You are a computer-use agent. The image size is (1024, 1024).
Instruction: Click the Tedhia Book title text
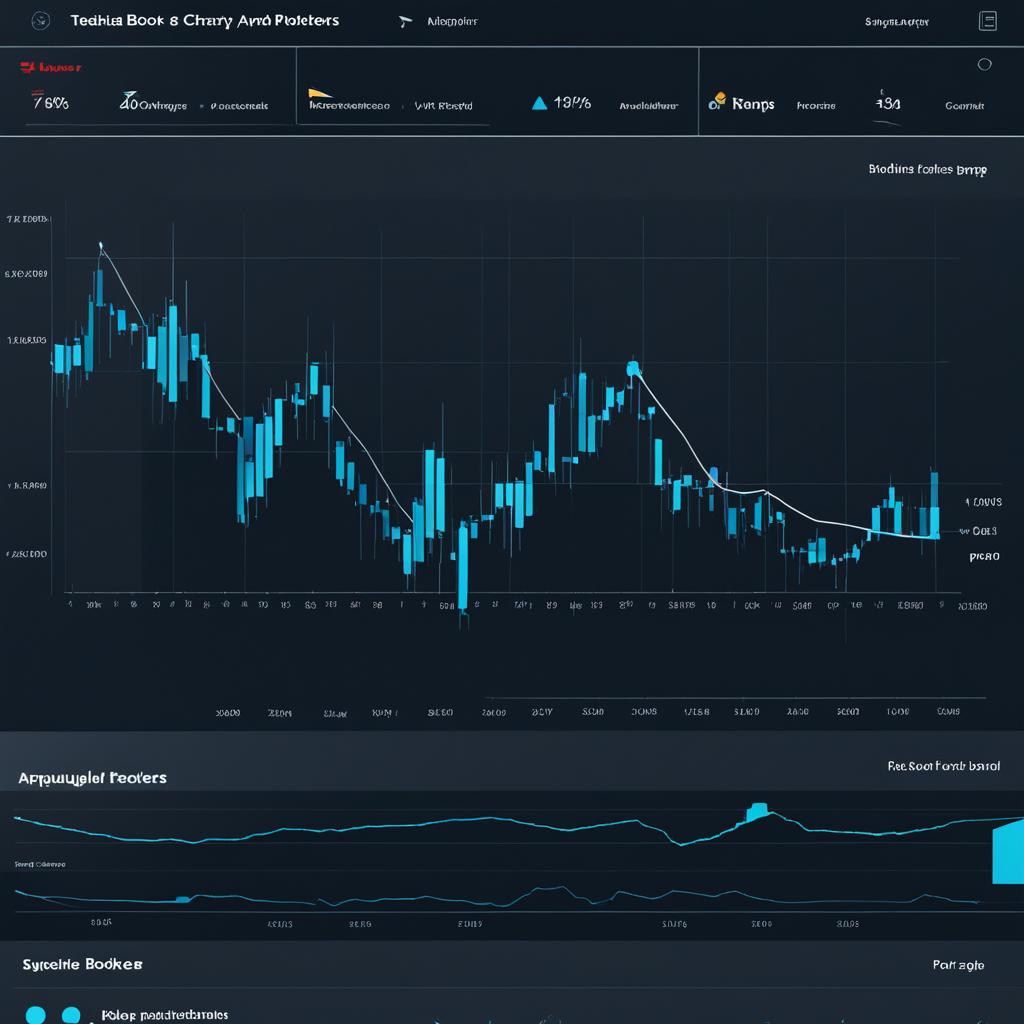[x=205, y=21]
